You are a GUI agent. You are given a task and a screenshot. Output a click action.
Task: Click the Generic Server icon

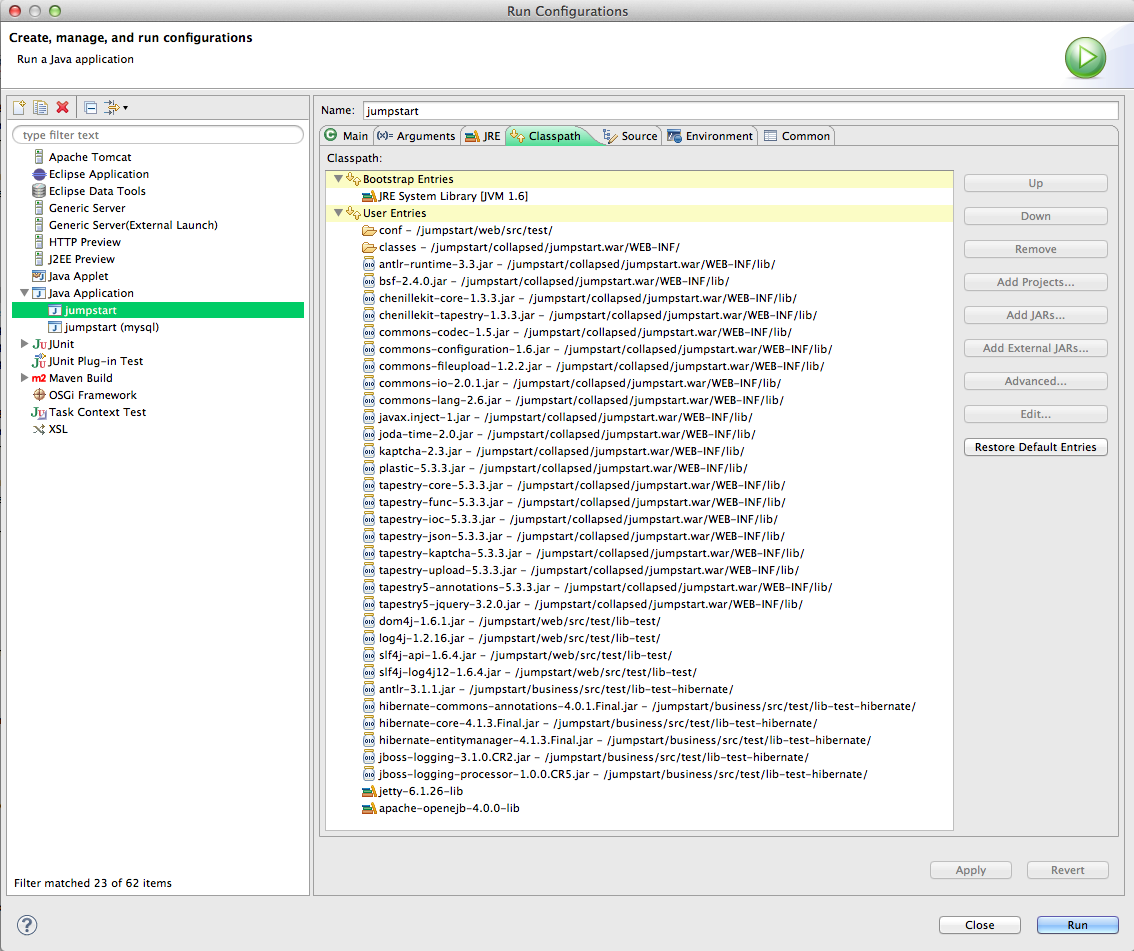[39, 208]
